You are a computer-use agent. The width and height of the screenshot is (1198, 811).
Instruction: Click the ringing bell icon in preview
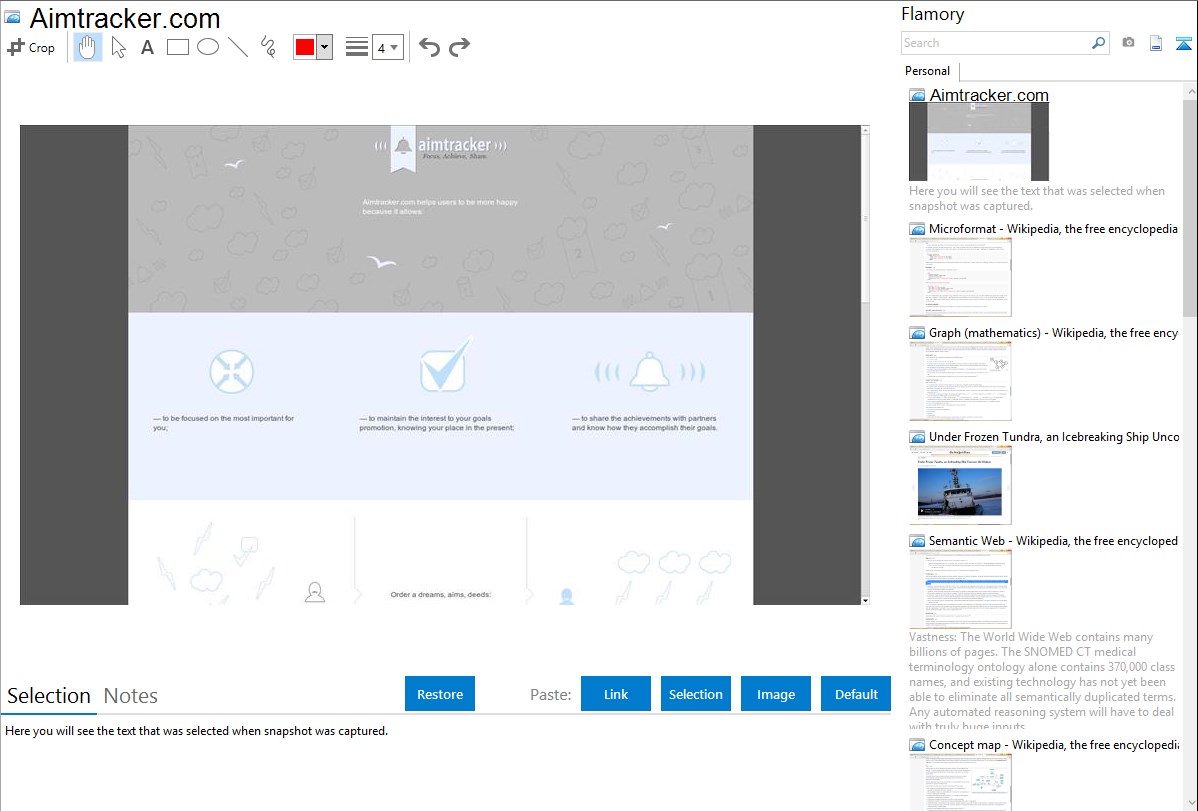(x=649, y=372)
